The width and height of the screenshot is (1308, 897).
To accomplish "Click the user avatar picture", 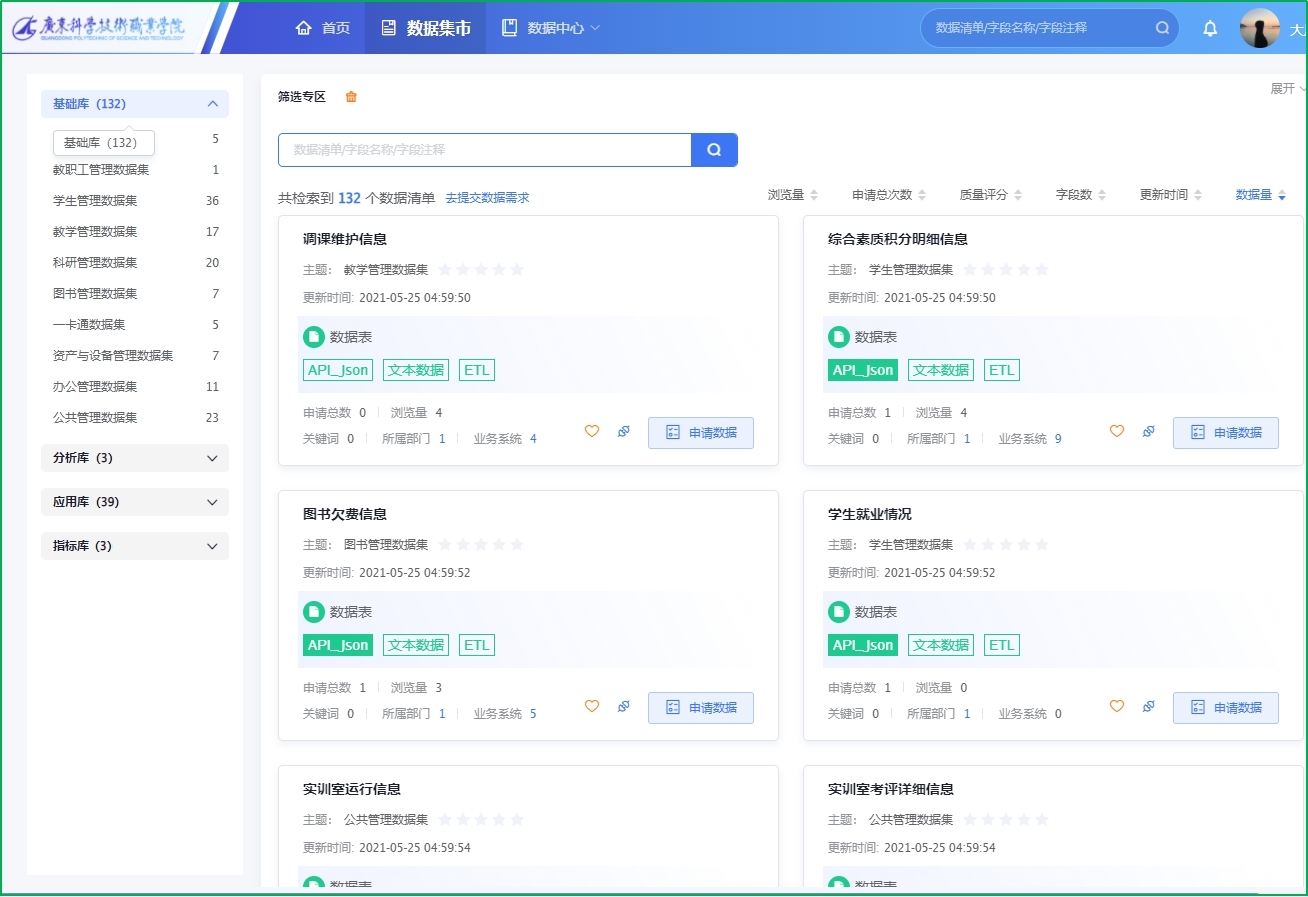I will tap(1260, 28).
